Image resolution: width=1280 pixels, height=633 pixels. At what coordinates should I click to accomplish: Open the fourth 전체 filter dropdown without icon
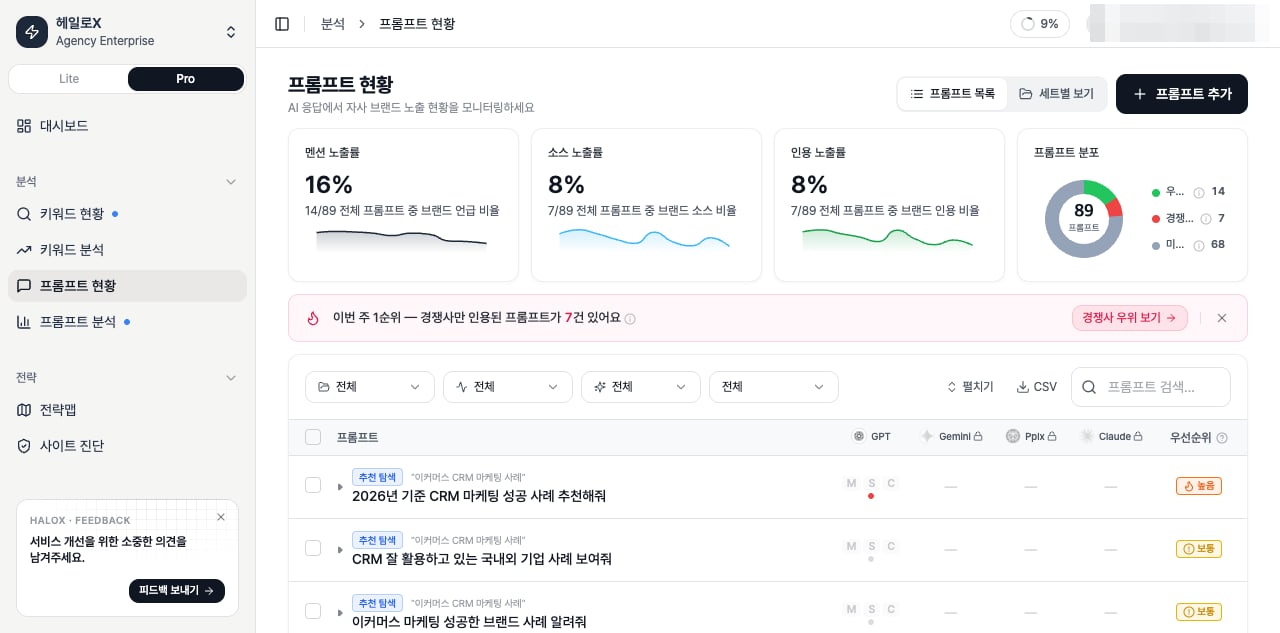click(774, 387)
